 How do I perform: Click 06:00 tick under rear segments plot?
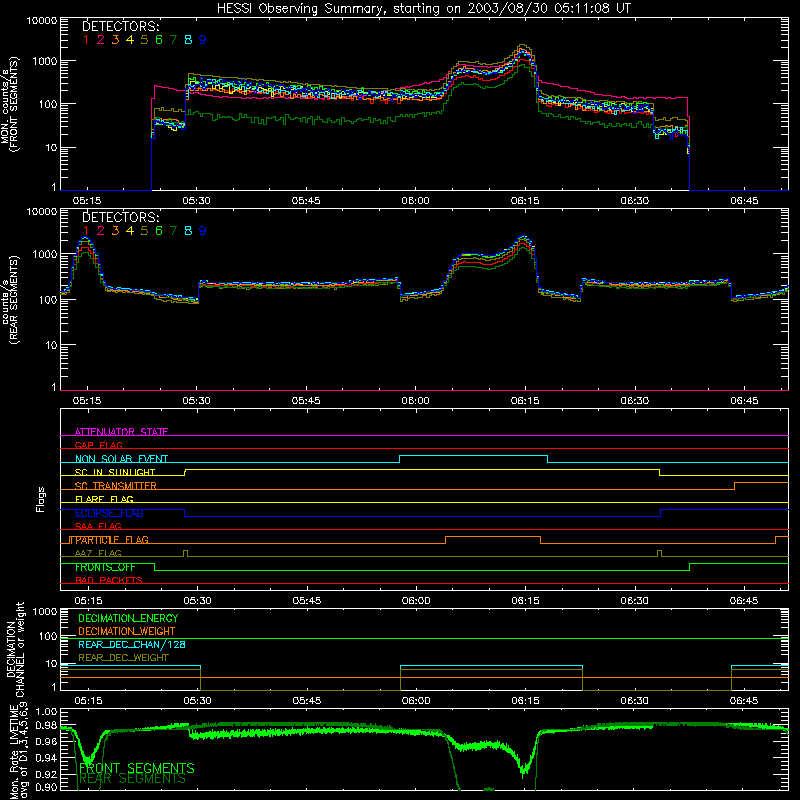pyautogui.click(x=415, y=401)
